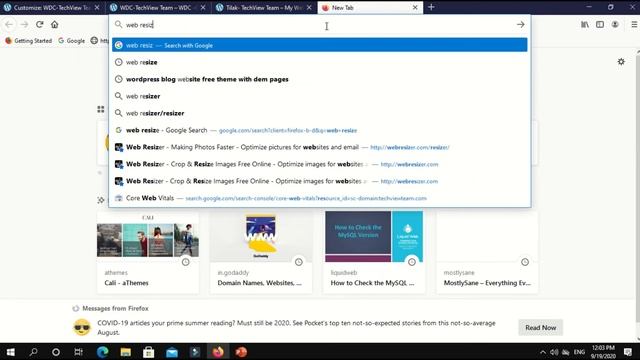Open the volume control icon
The image size is (640, 360).
(554, 352)
